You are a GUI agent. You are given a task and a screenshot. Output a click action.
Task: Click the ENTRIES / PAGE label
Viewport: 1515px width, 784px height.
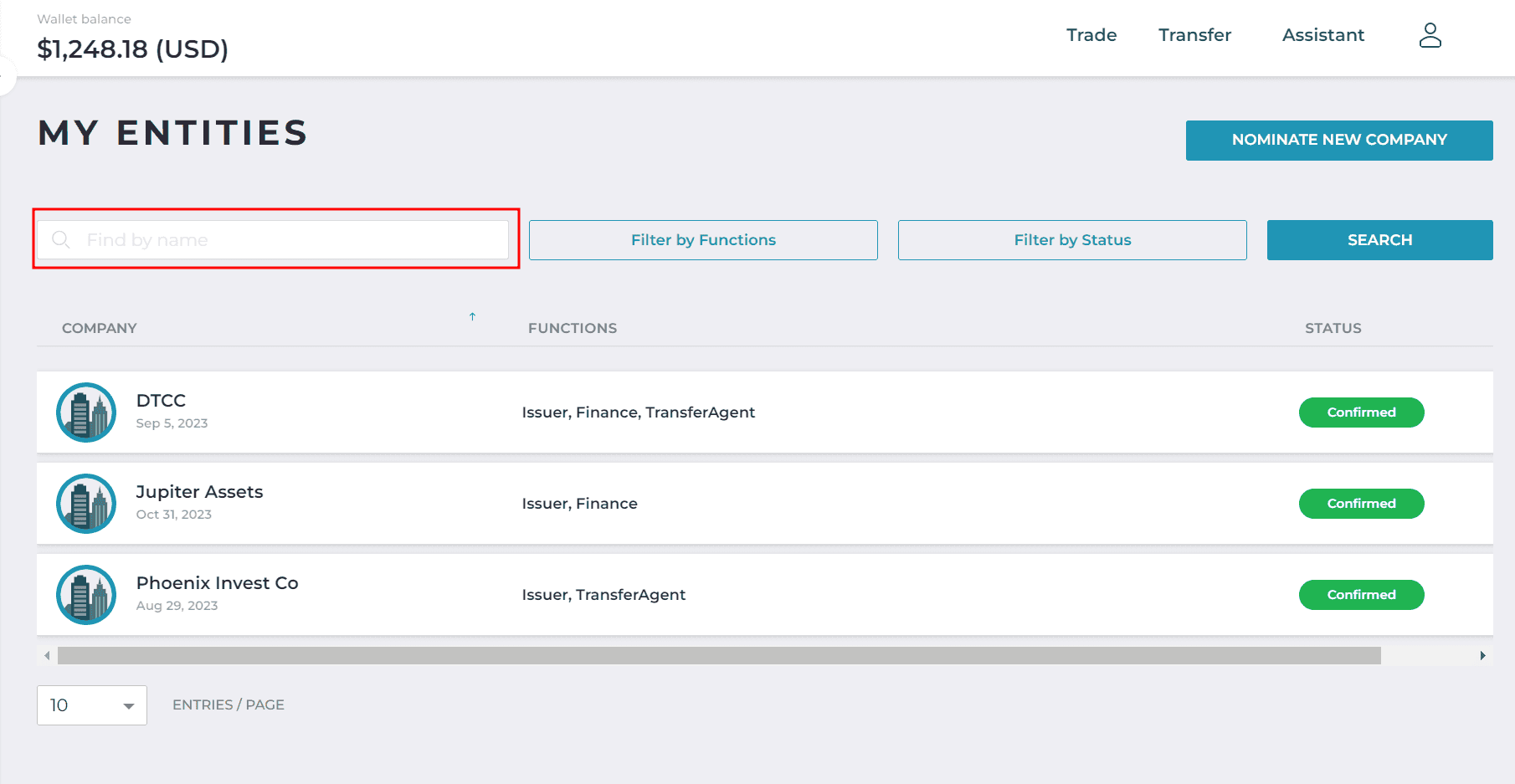coord(229,705)
